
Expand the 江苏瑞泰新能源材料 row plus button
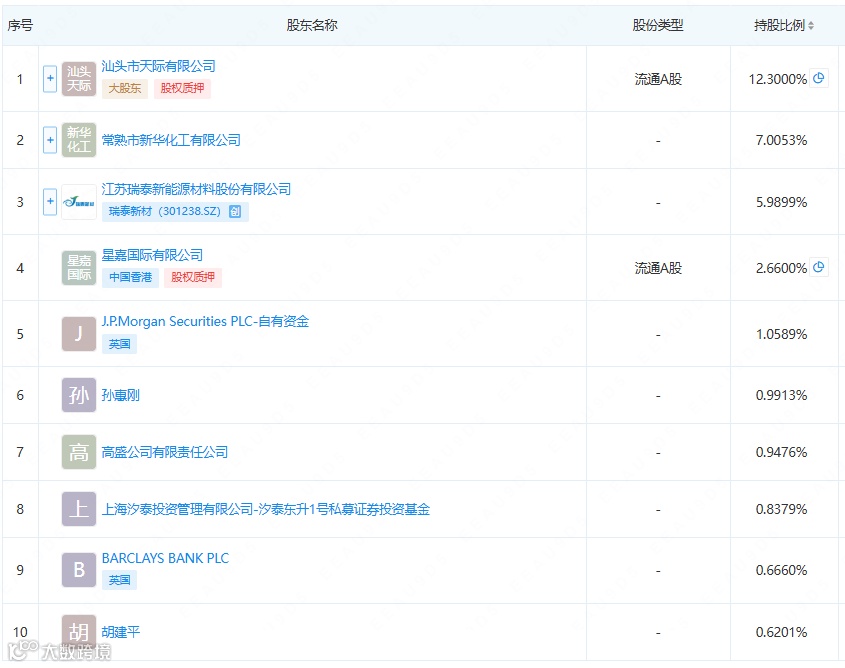click(x=50, y=201)
